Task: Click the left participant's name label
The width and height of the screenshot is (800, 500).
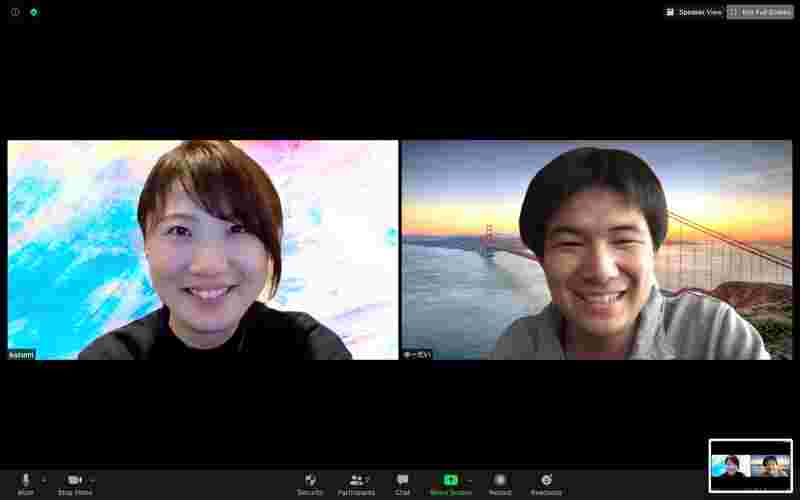Action: (21, 355)
